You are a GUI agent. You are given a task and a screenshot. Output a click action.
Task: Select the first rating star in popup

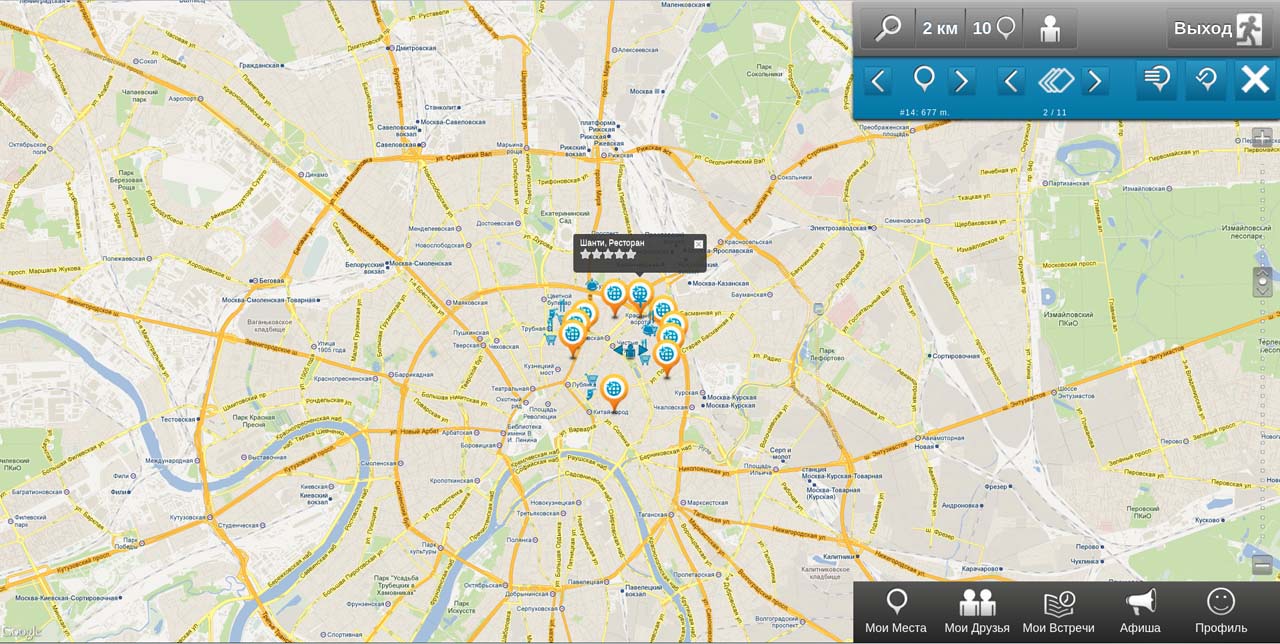point(585,255)
